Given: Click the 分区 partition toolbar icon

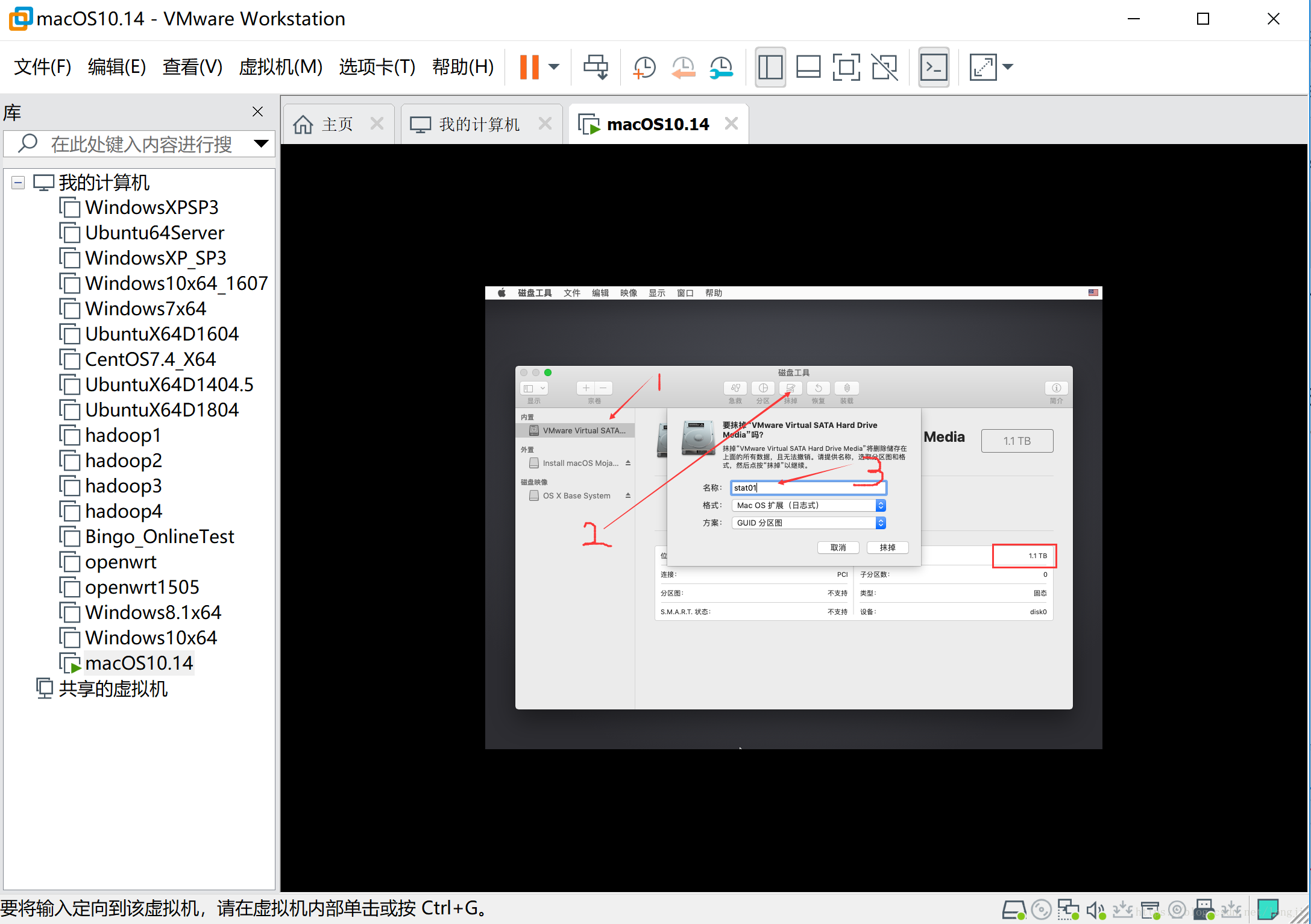Looking at the screenshot, I should (763, 388).
